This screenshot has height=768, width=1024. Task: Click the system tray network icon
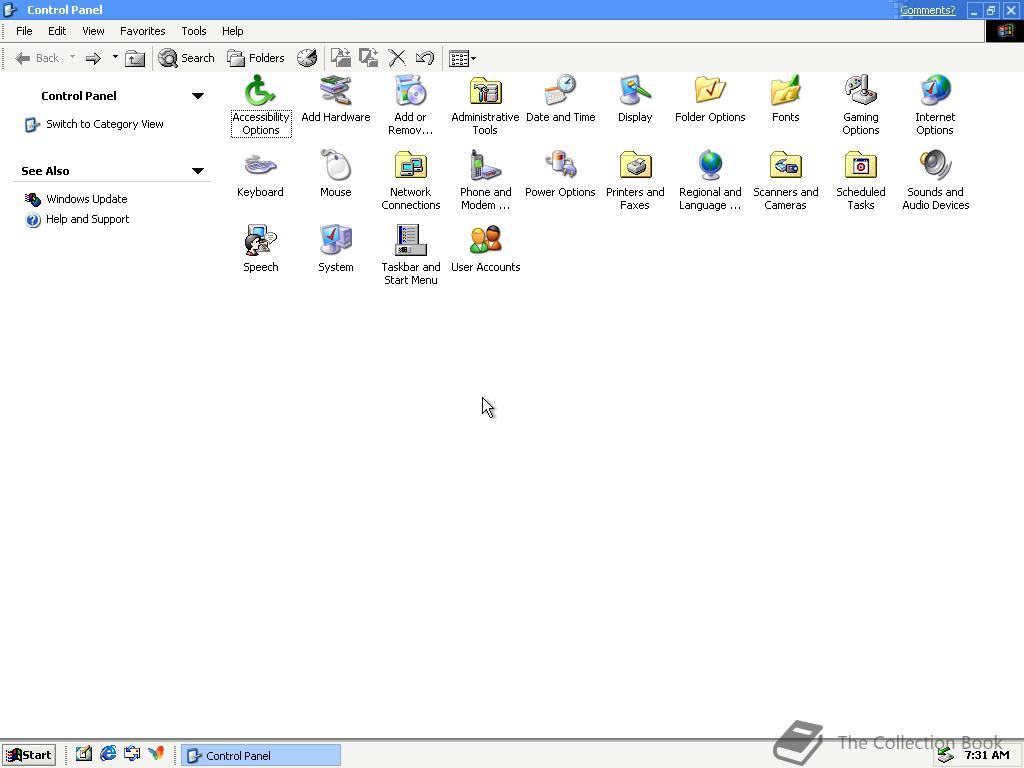coord(945,756)
